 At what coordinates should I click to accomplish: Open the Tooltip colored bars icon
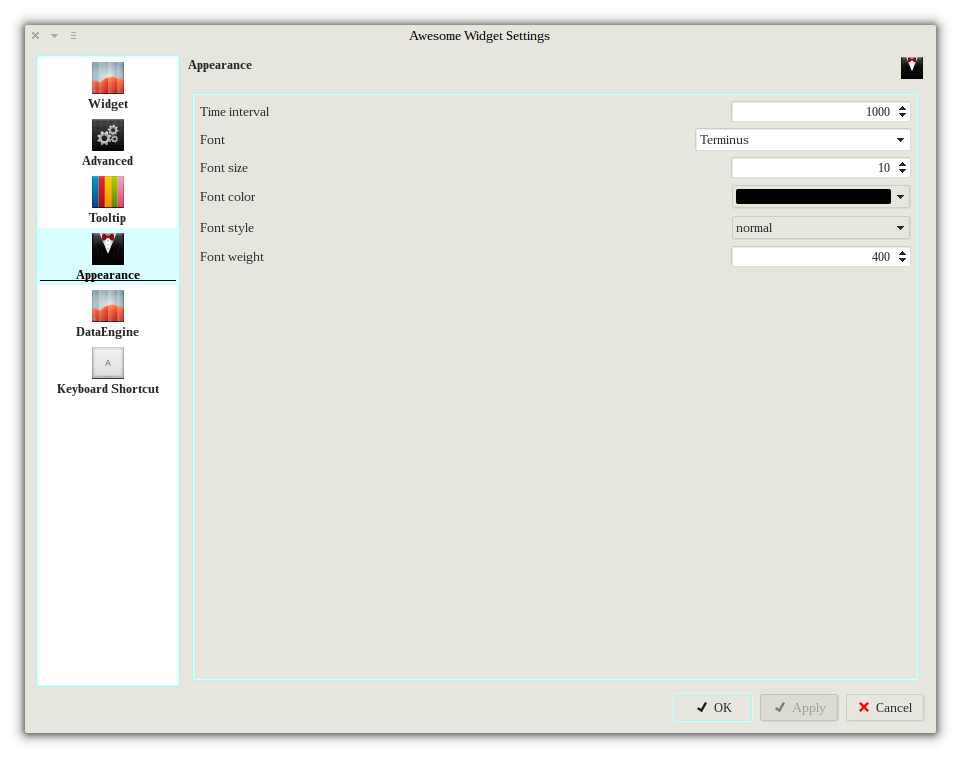point(108,192)
